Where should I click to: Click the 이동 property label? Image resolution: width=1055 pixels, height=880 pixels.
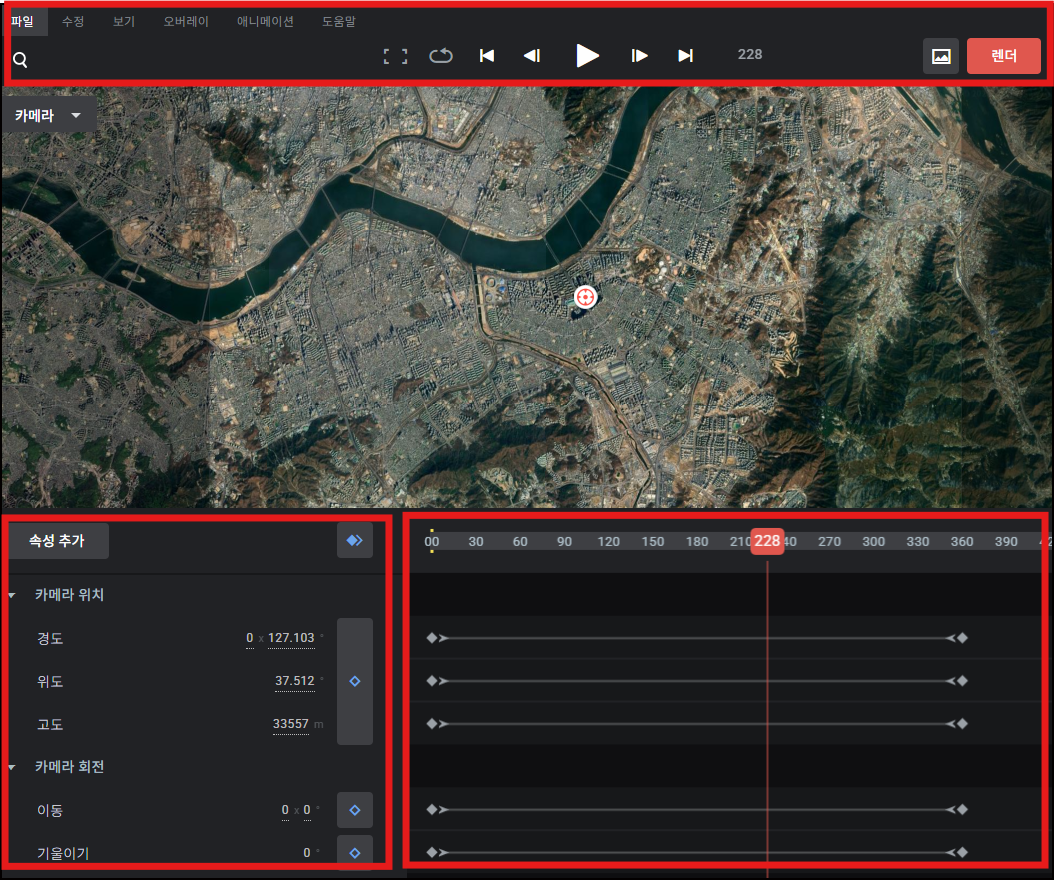click(x=50, y=811)
